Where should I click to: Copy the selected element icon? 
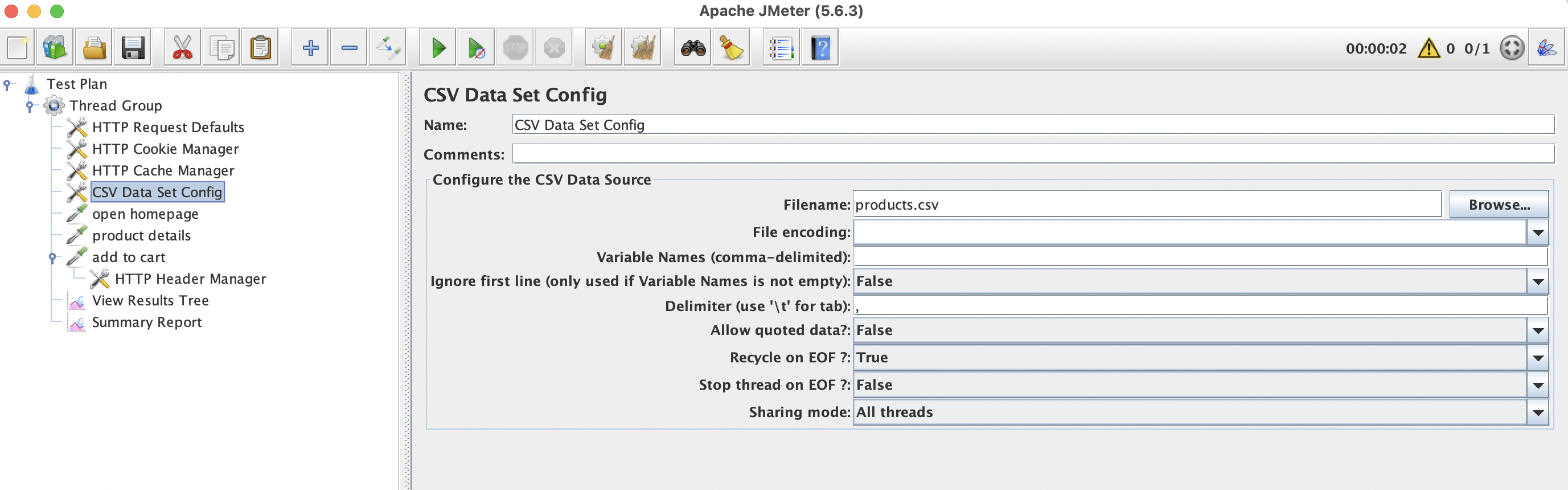[x=221, y=47]
